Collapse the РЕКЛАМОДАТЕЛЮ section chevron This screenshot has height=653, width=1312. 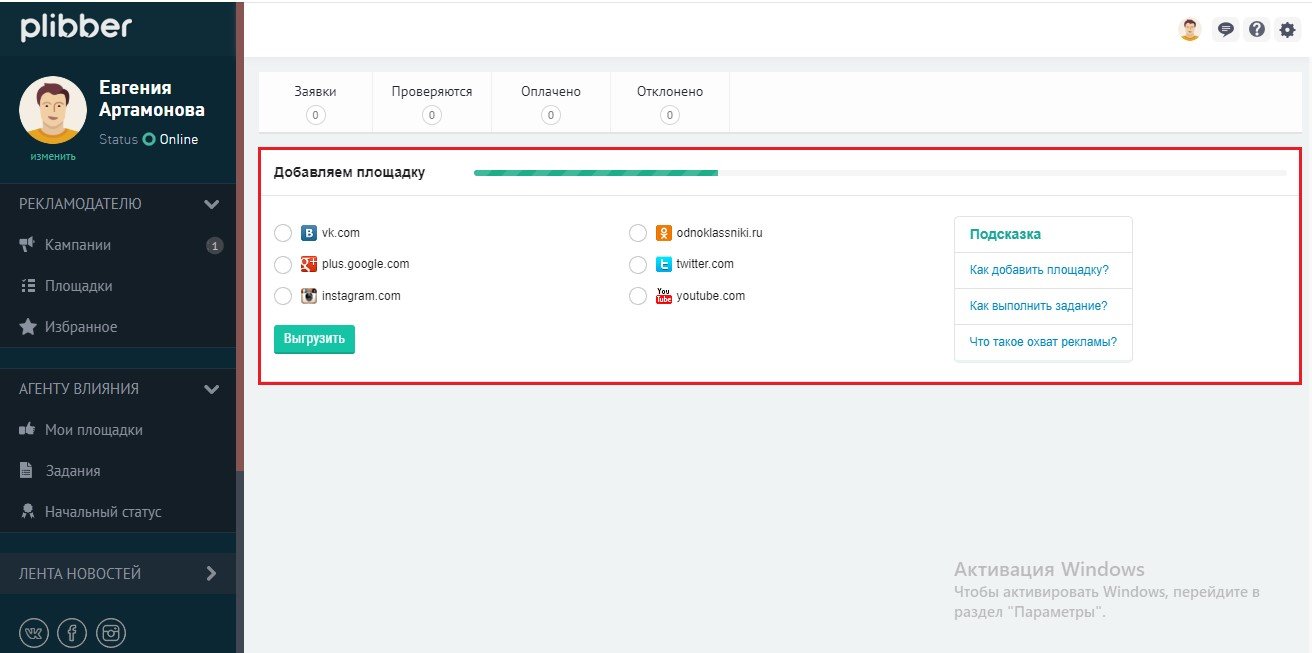(211, 204)
